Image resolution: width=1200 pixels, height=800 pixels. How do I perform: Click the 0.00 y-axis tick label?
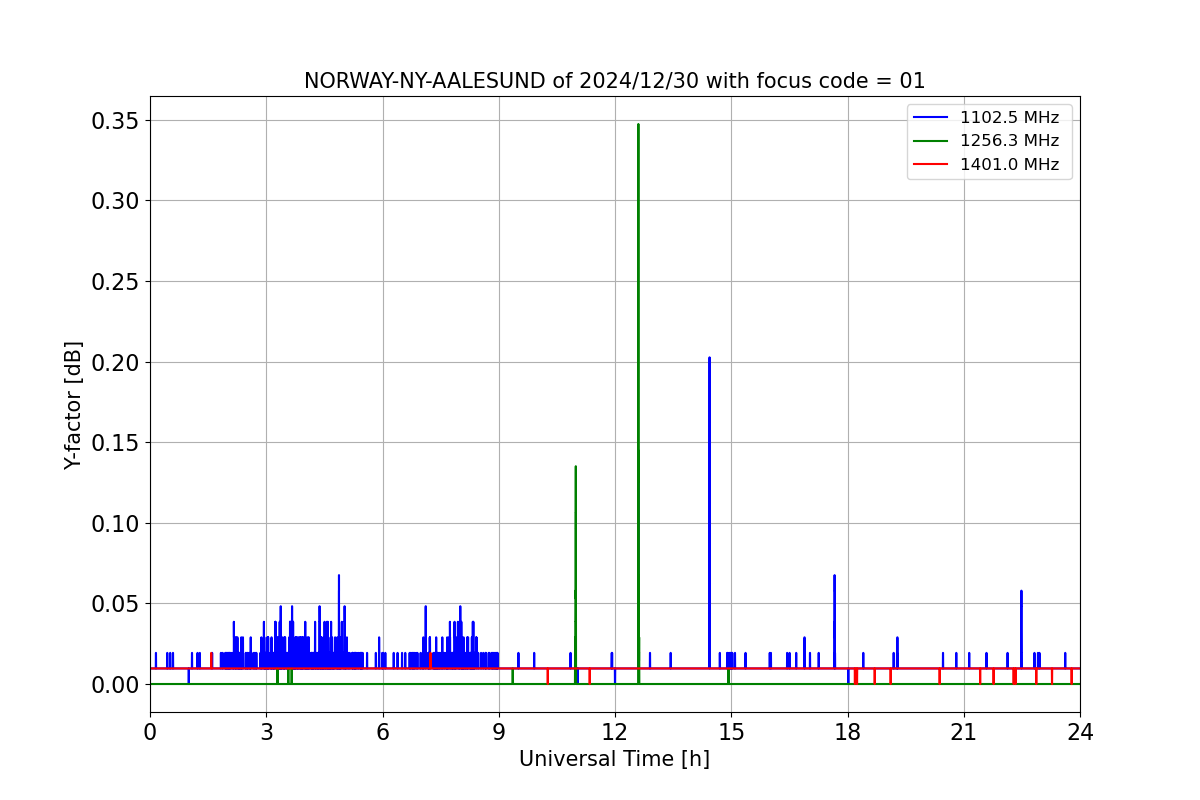[115, 685]
